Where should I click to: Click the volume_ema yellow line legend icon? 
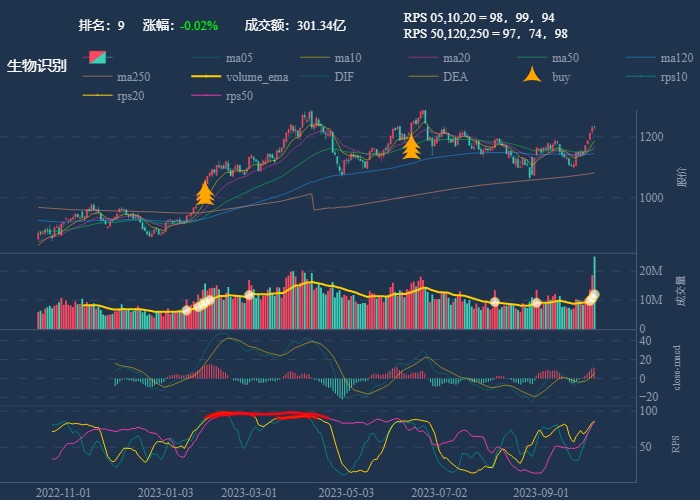(x=207, y=77)
